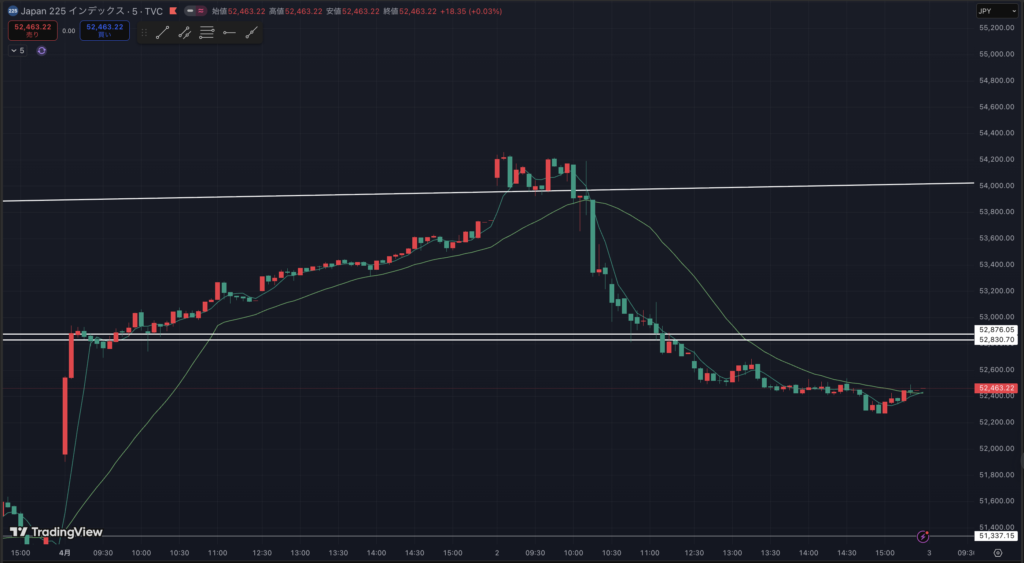This screenshot has width=1024, height=563.
Task: Select the horizontal ray tool
Action: pyautogui.click(x=229, y=33)
